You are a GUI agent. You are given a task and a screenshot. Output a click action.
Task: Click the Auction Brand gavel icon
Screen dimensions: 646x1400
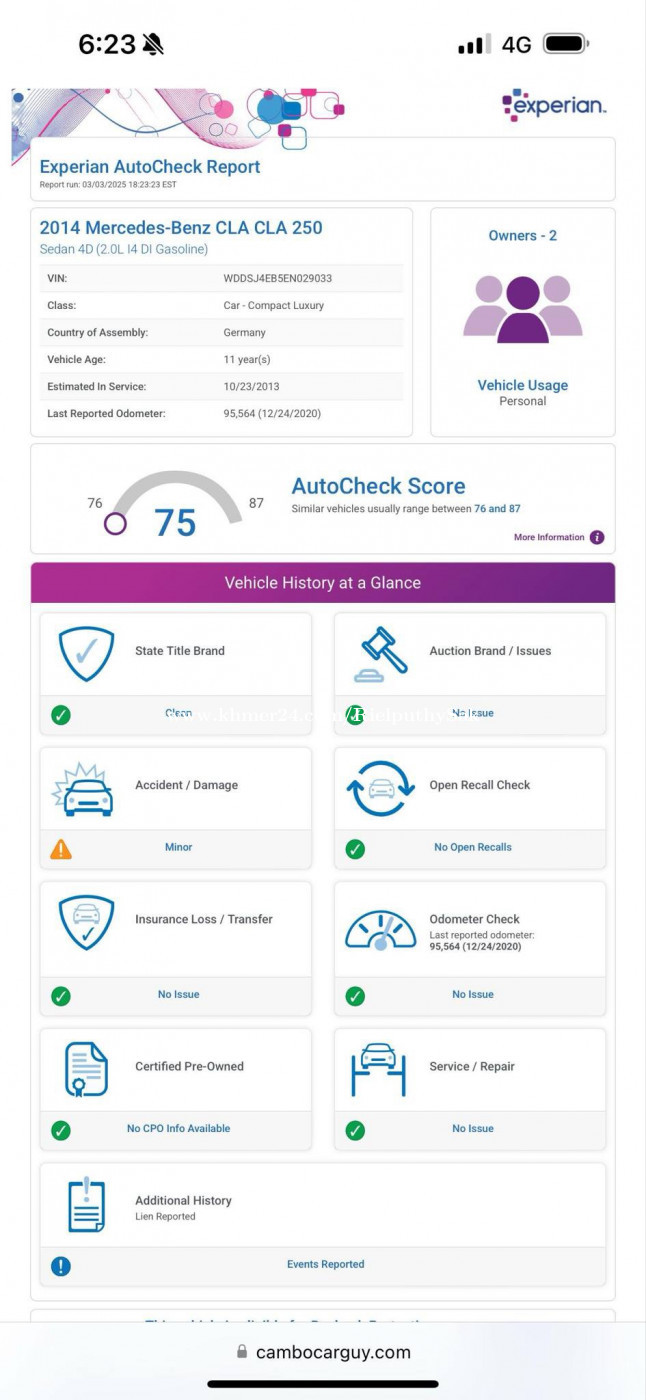tap(380, 654)
